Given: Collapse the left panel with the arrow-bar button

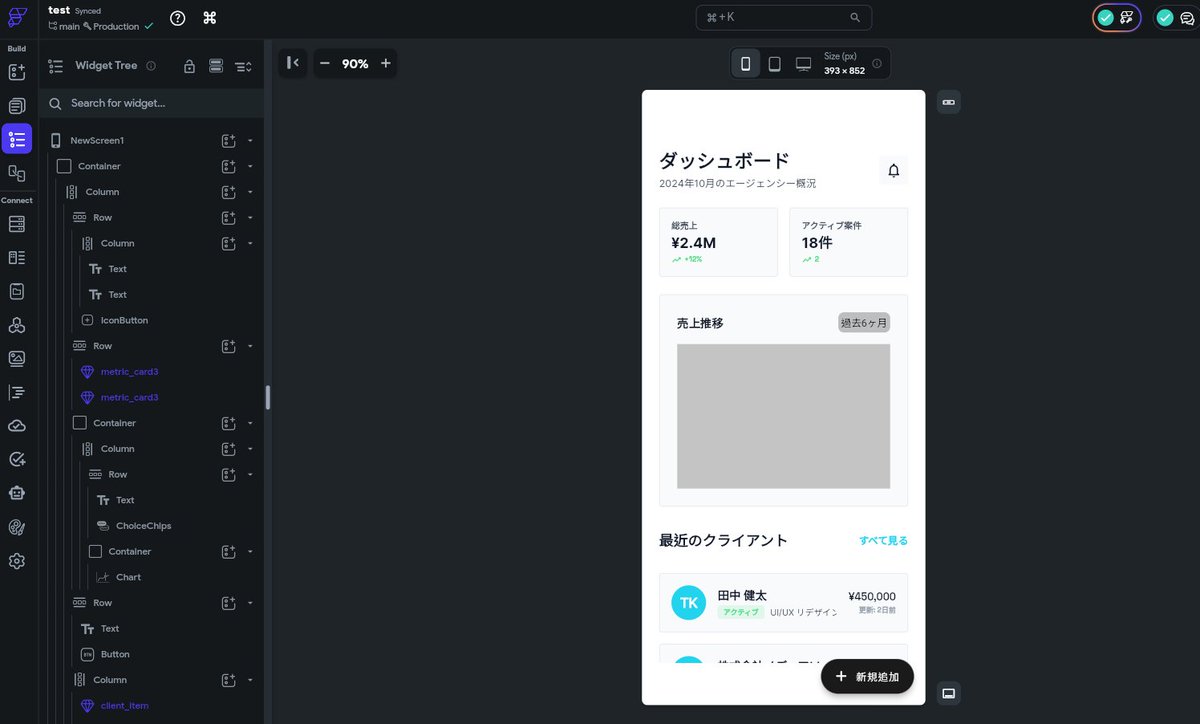Looking at the screenshot, I should [292, 64].
